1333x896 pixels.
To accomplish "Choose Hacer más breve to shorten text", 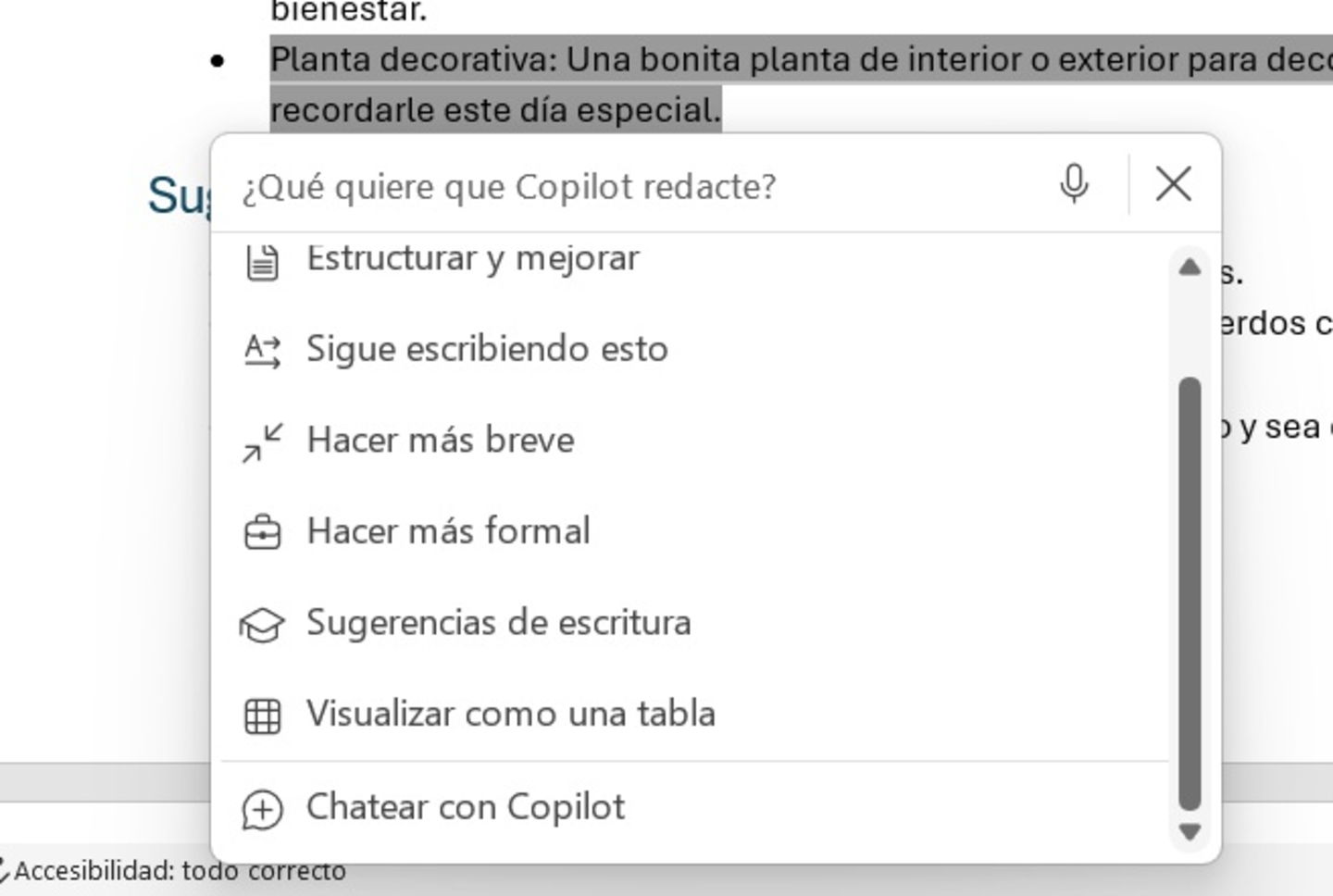I will click(442, 441).
